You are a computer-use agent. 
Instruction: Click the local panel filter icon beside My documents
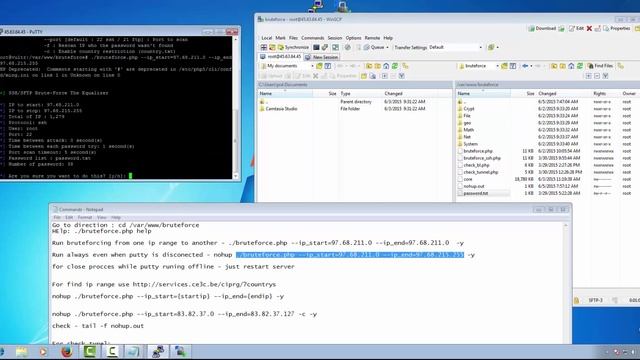(x=328, y=66)
